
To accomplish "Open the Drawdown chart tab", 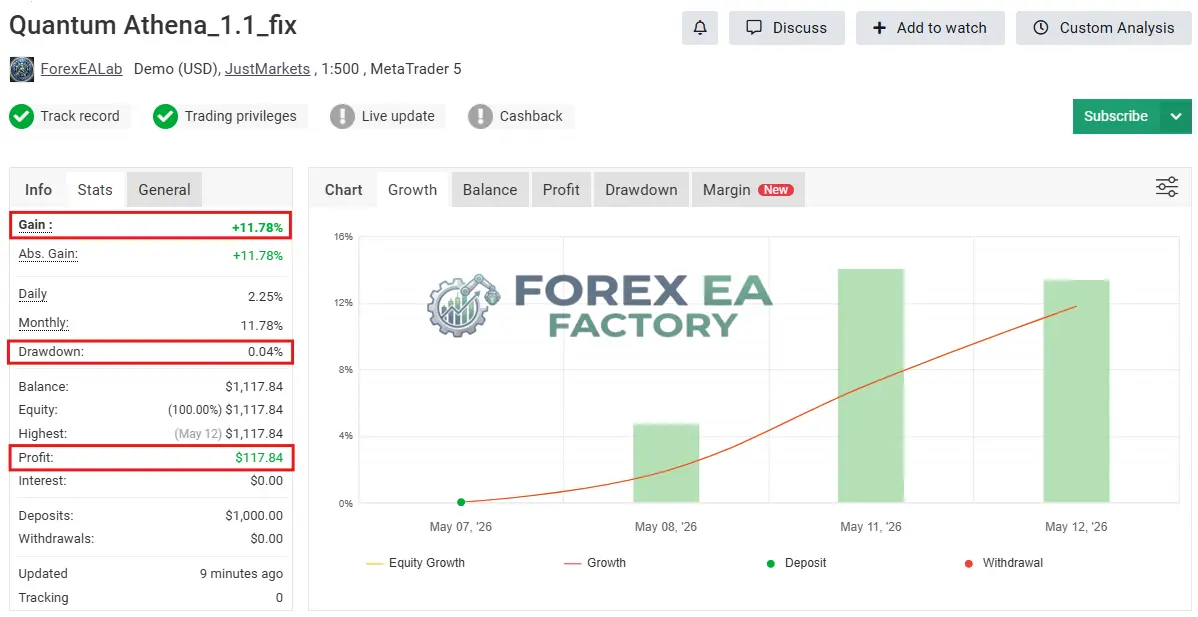I will click(641, 189).
